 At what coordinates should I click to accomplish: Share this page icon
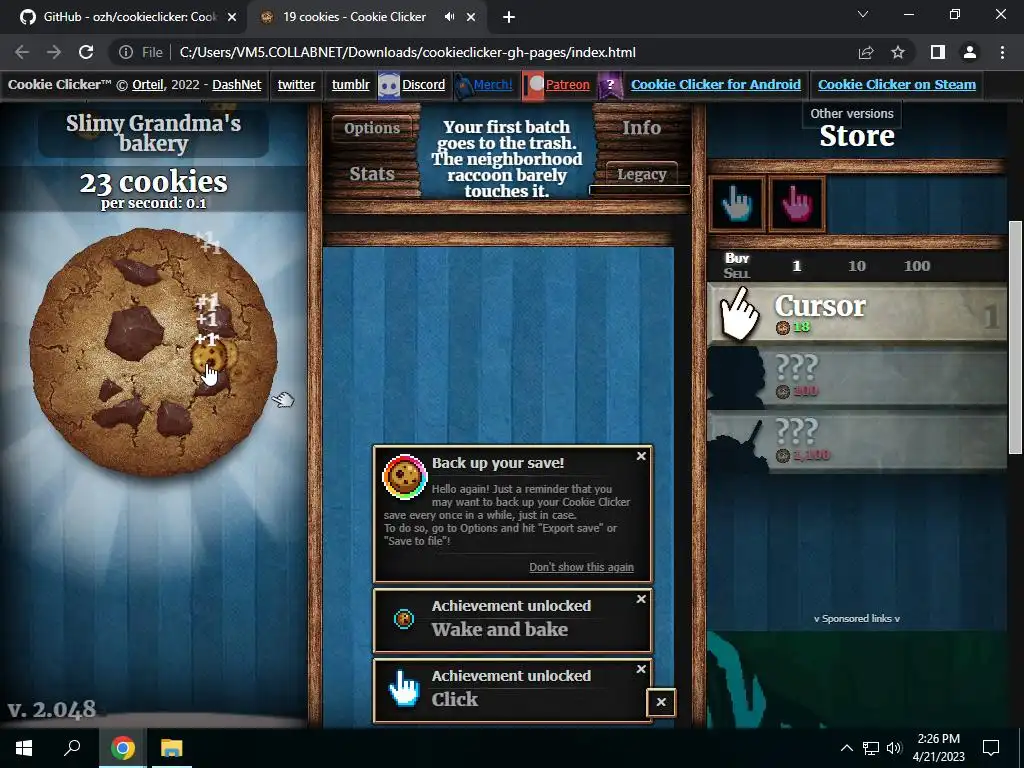pyautogui.click(x=866, y=52)
